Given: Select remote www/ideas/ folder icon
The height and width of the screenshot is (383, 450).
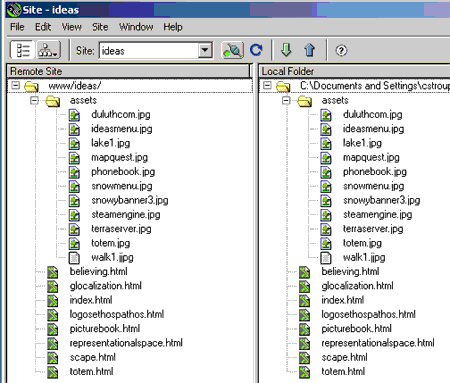Looking at the screenshot, I should click(32, 86).
